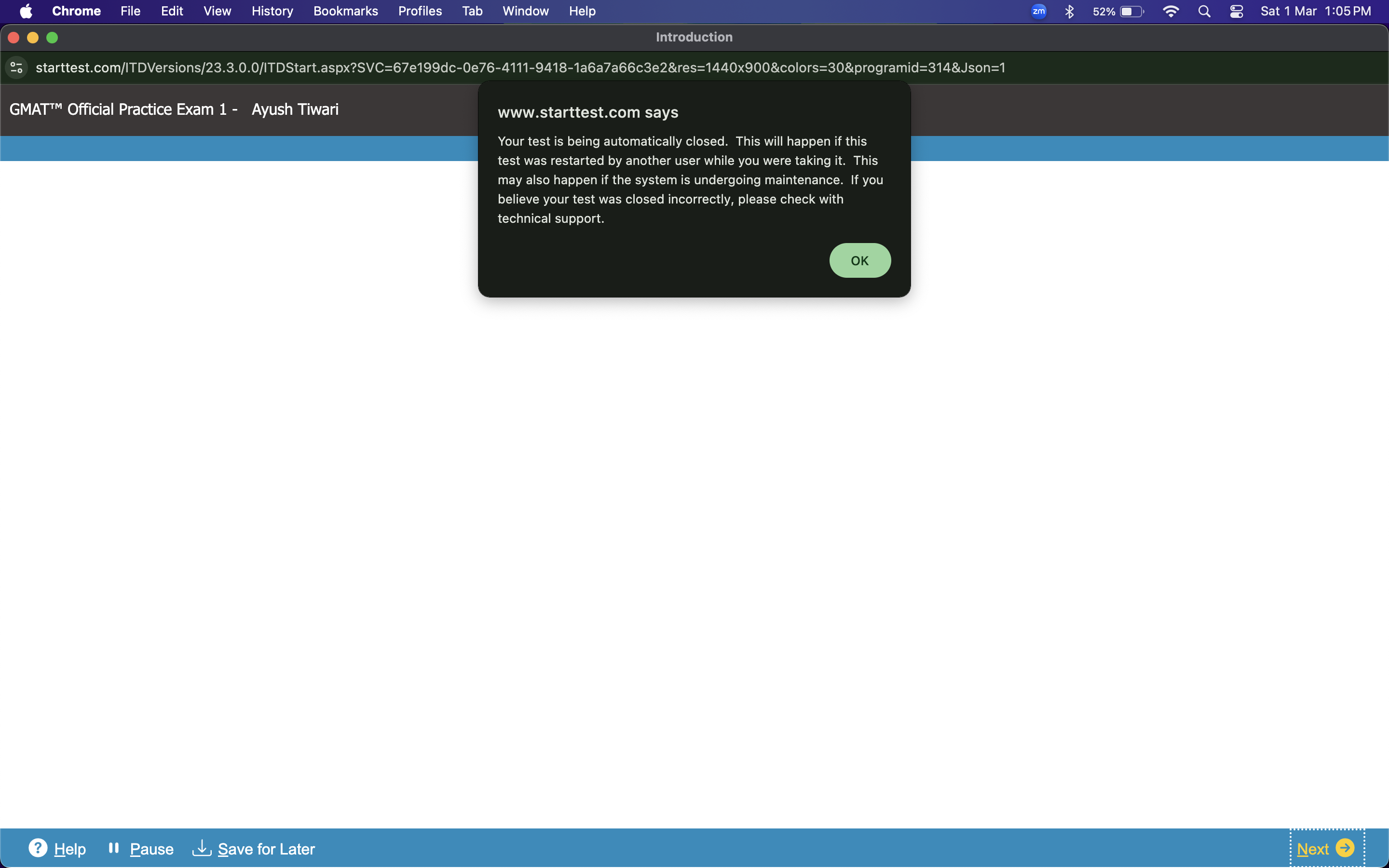Click the Next arrow circle icon

pos(1345,848)
